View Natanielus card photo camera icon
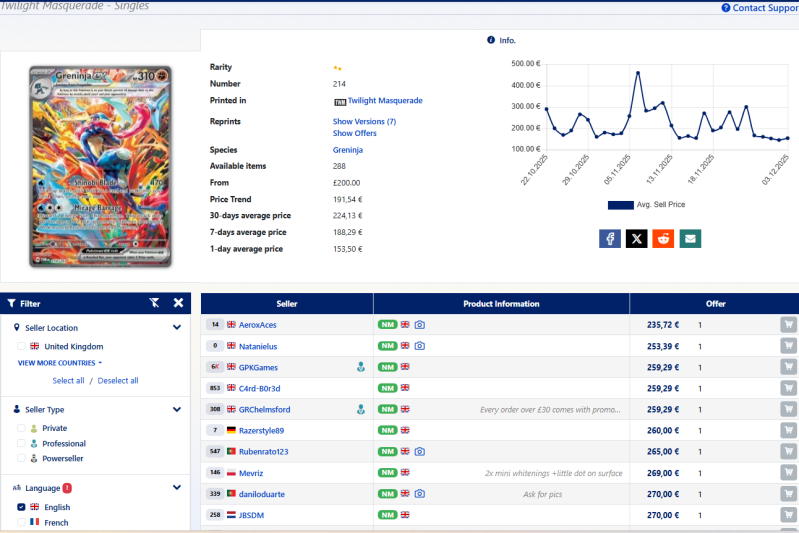This screenshot has width=799, height=533. pyautogui.click(x=419, y=345)
